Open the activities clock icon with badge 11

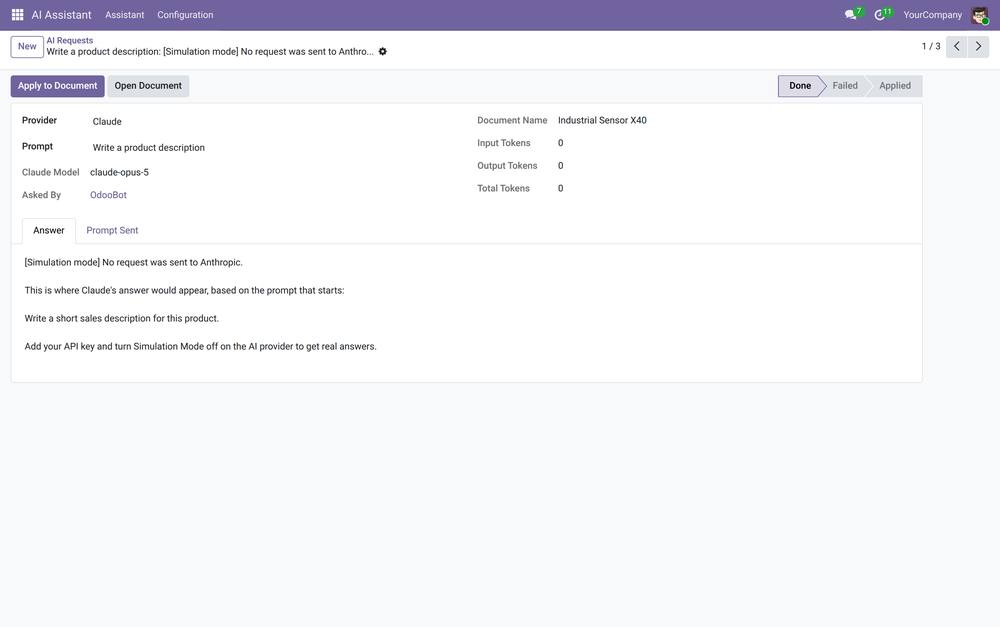(882, 14)
